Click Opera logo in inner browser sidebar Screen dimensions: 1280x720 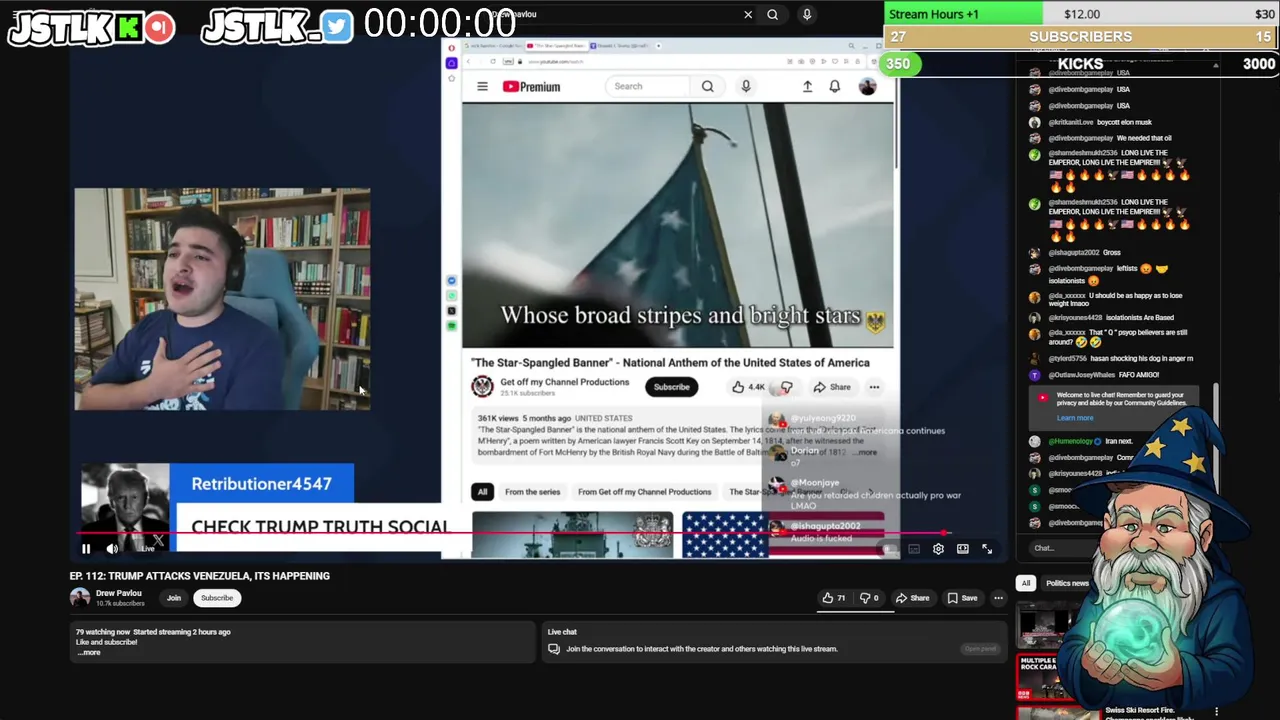point(452,47)
